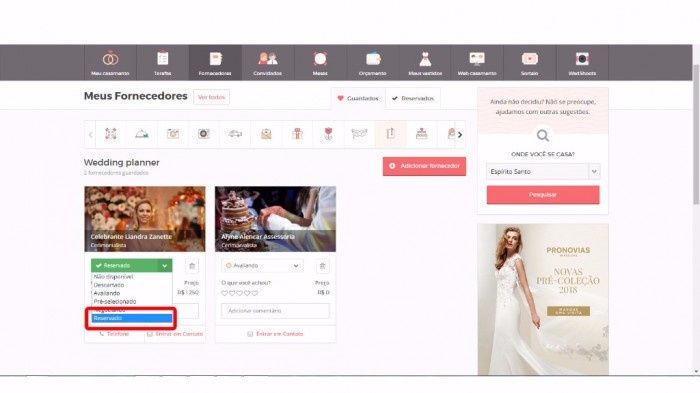Click the page vertical scrollbar

(x=696, y=134)
